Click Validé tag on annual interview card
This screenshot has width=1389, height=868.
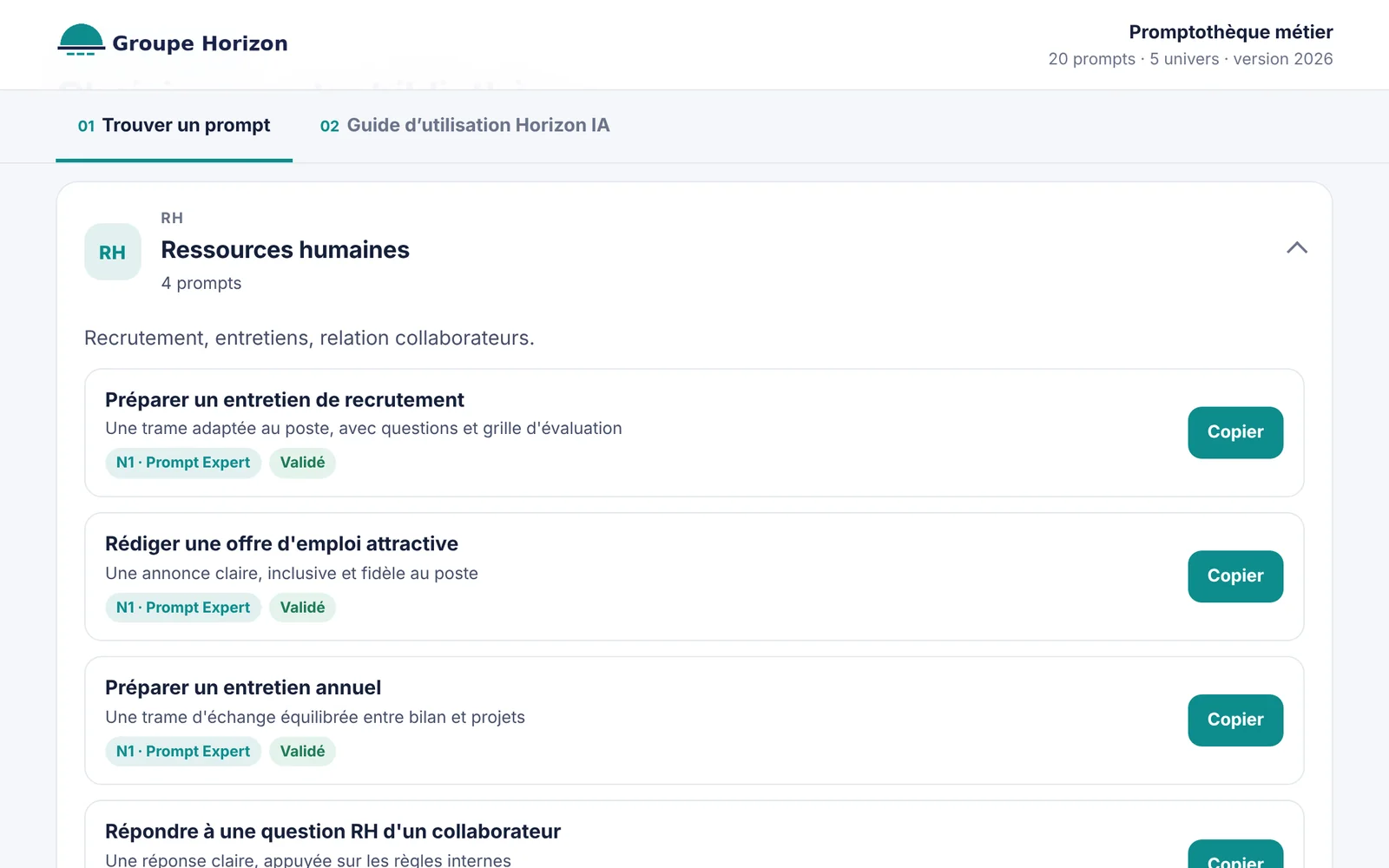(x=302, y=752)
